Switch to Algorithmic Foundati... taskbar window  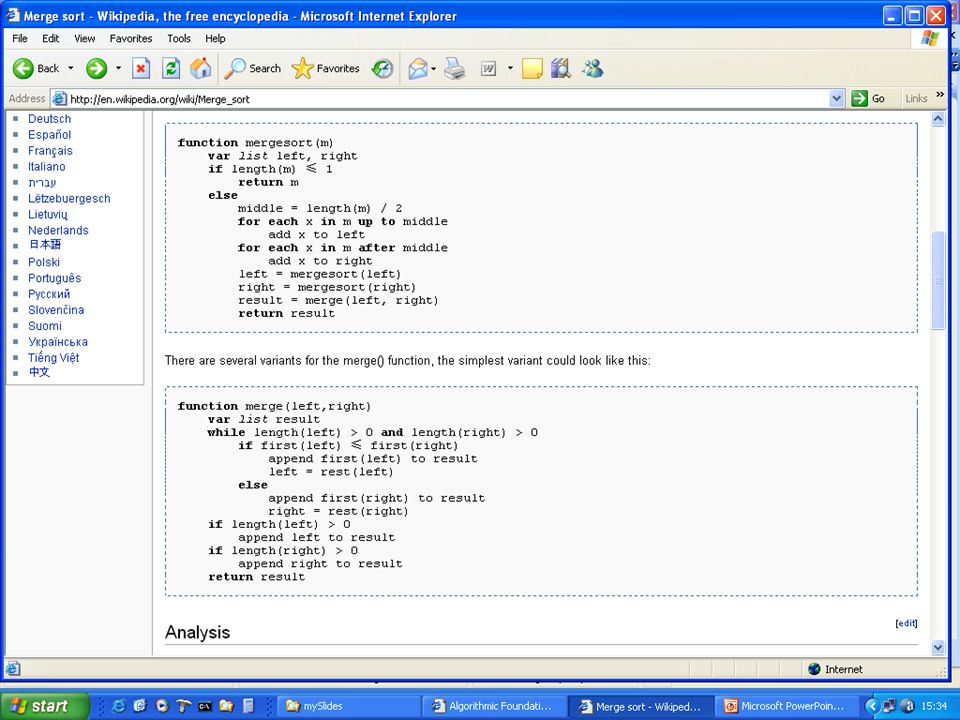(493, 706)
